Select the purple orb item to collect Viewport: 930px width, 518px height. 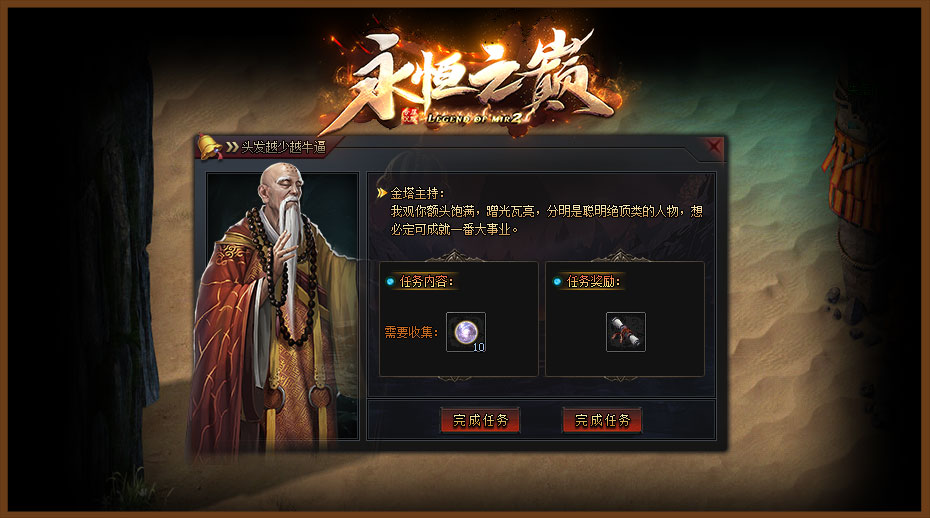coord(466,332)
